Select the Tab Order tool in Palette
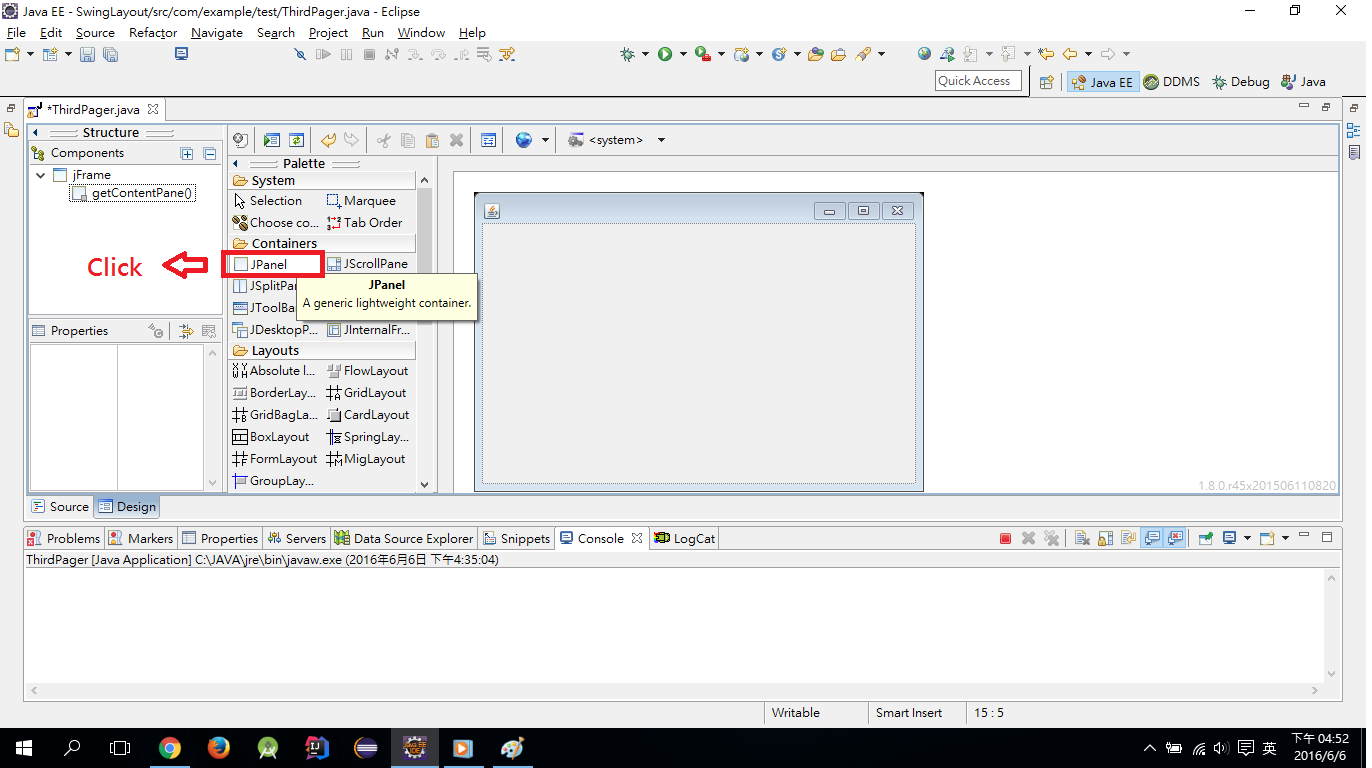 tap(365, 223)
